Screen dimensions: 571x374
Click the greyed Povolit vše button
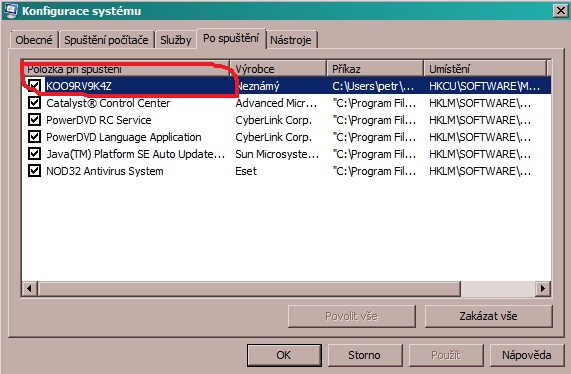tap(351, 316)
